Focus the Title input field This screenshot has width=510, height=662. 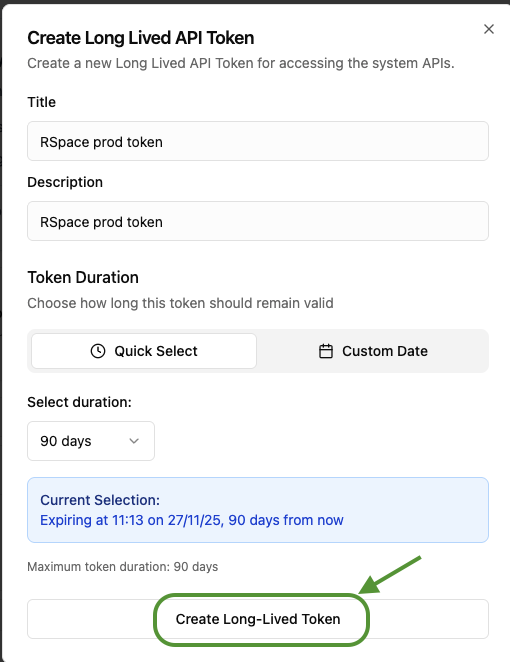(258, 141)
